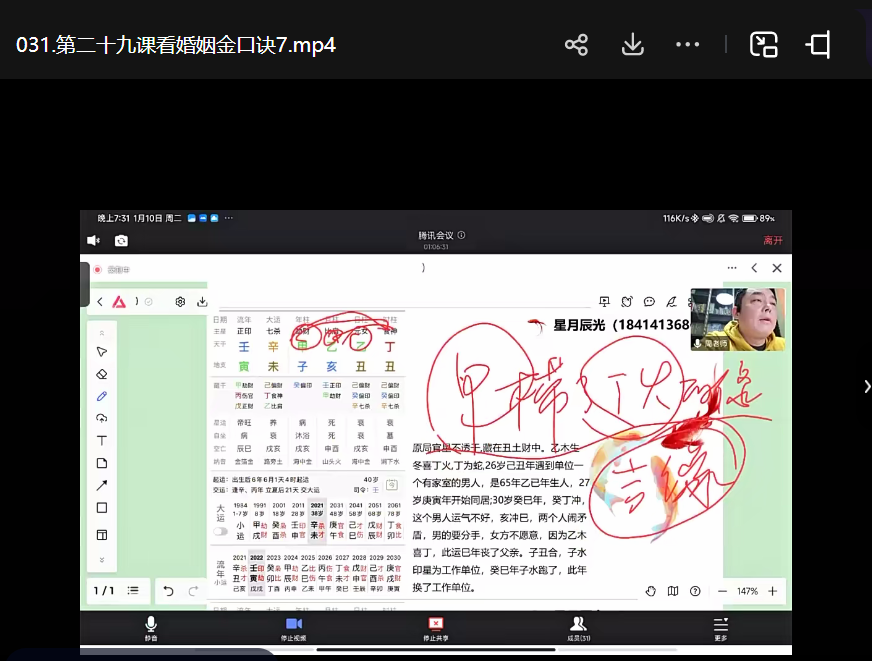Select the text tool in whiteboard toolbar
This screenshot has width=872, height=661.
tap(101, 441)
